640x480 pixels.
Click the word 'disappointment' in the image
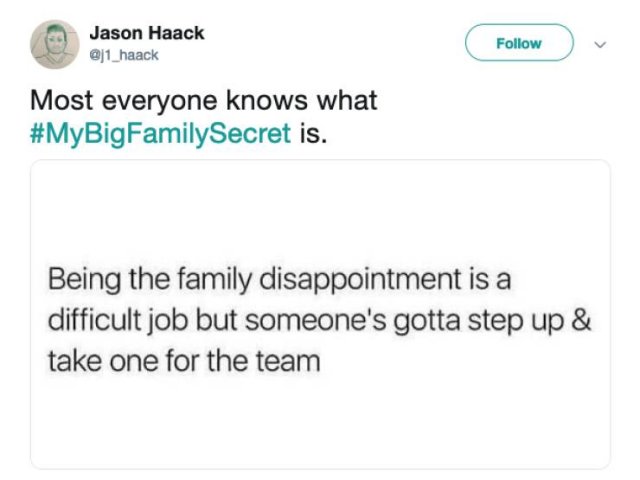point(361,280)
